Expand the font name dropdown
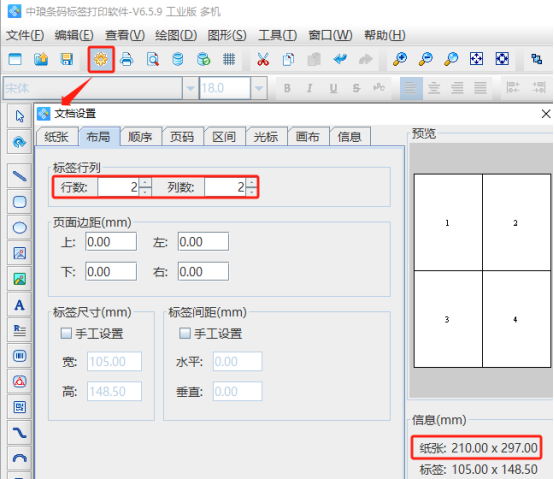Image resolution: width=554 pixels, height=479 pixels. coord(190,88)
